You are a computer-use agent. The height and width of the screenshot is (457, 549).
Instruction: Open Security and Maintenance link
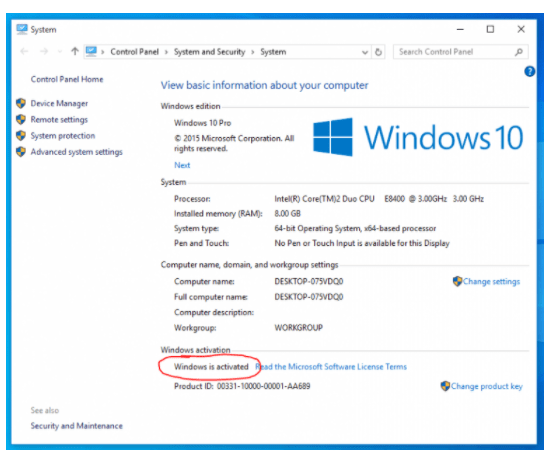76,426
